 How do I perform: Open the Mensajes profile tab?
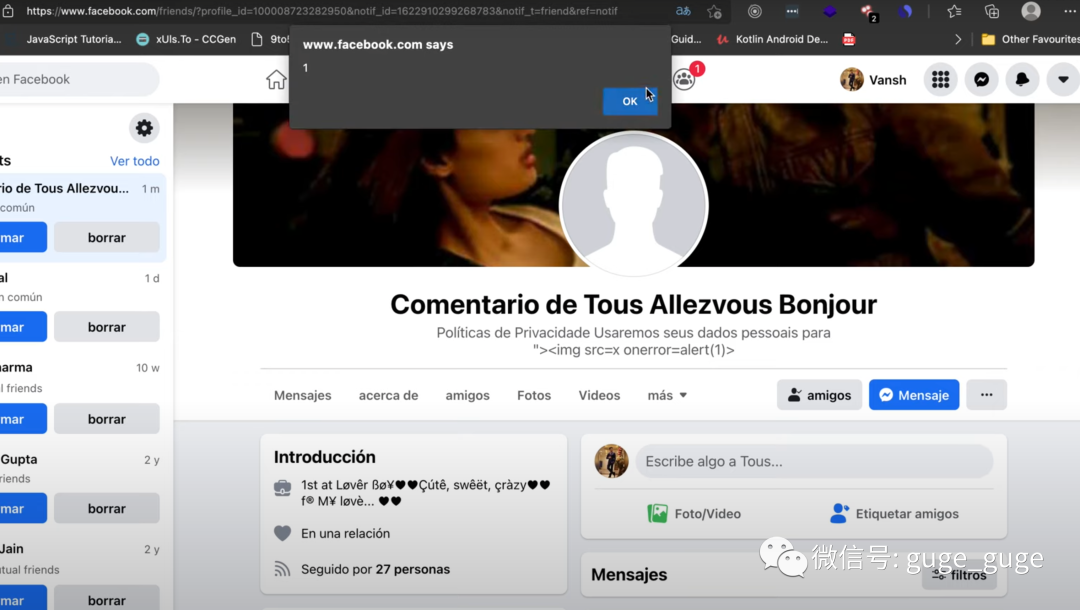click(302, 395)
